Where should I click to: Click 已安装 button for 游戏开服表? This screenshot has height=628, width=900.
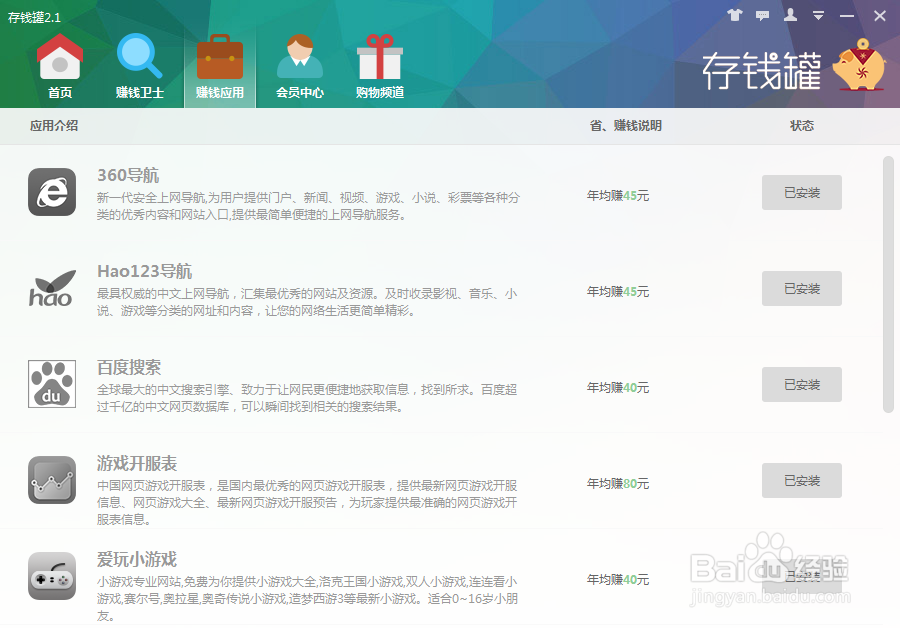tap(802, 480)
